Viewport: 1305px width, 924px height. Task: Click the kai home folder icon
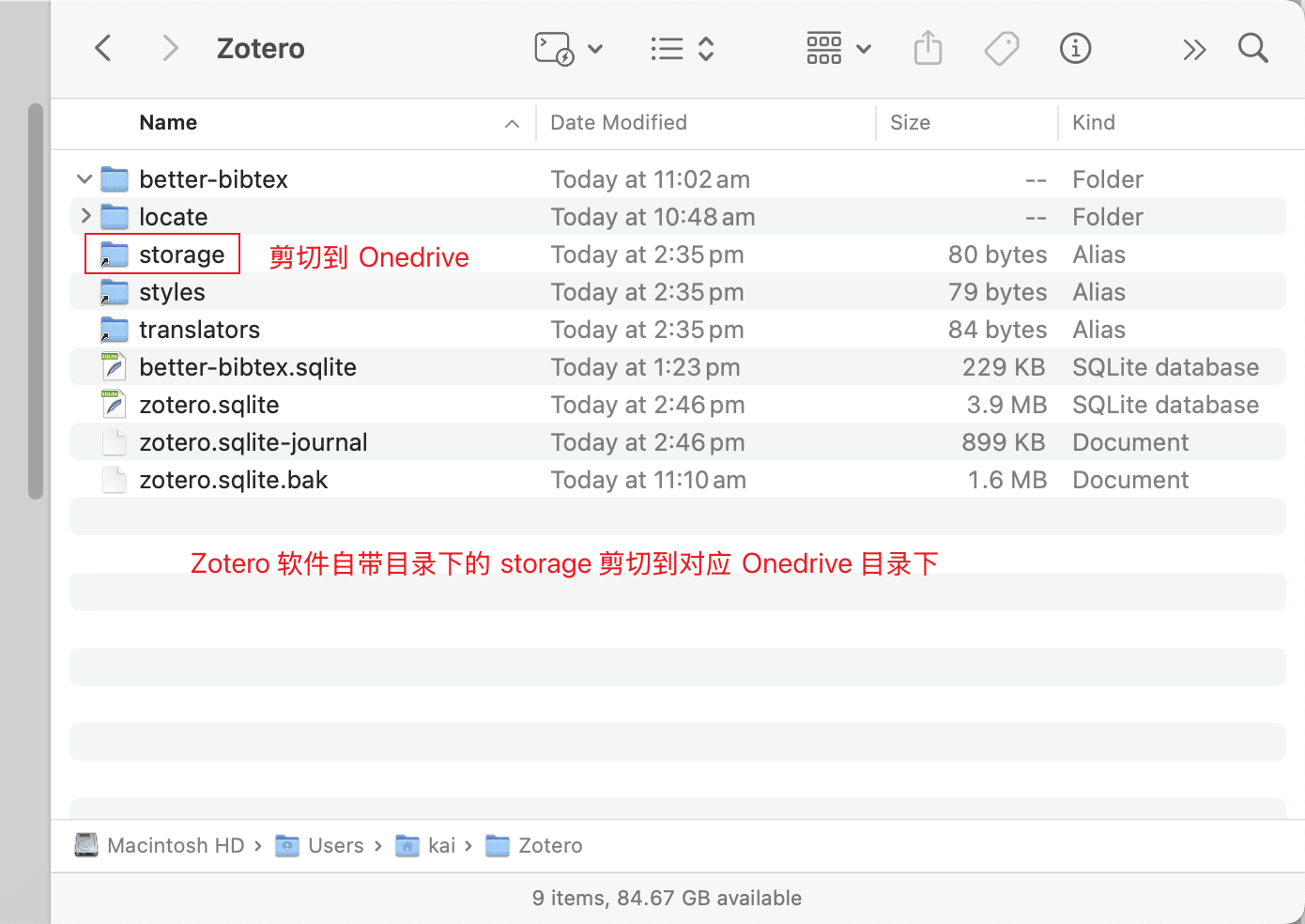[407, 845]
